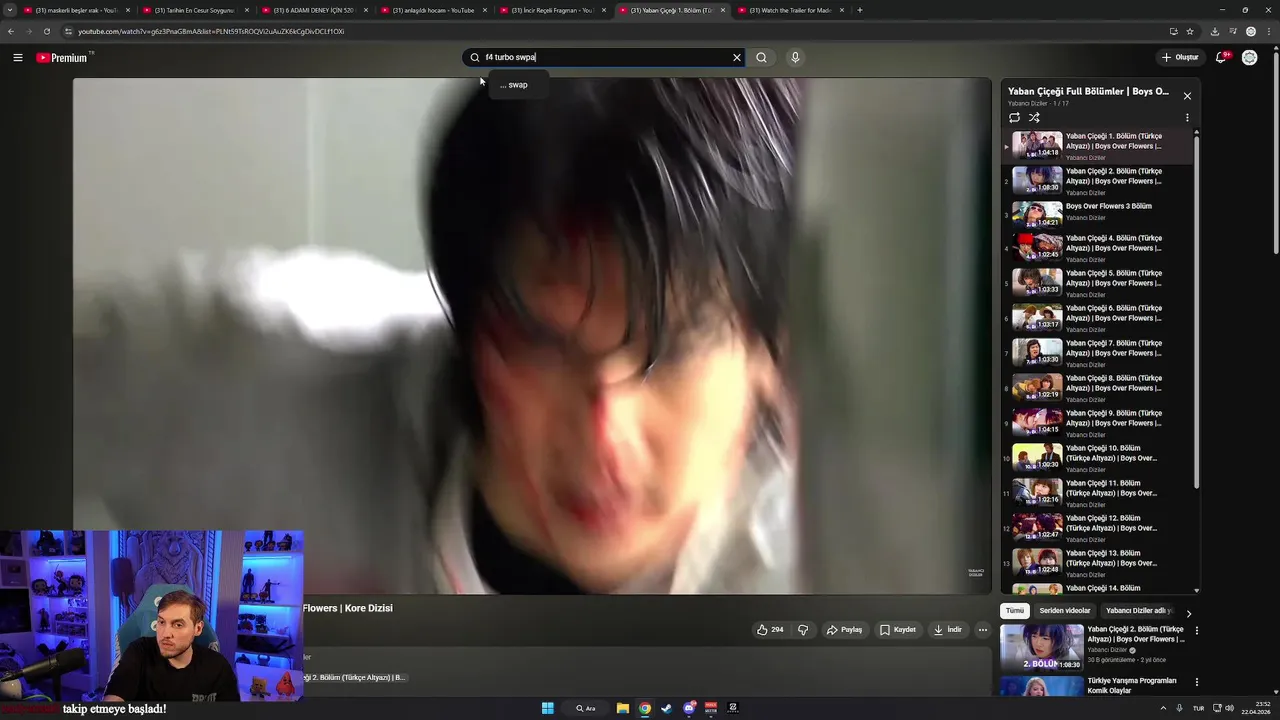Open recommended 2. Bölüm video thumbnail
The height and width of the screenshot is (720, 1280).
pyautogui.click(x=1041, y=647)
